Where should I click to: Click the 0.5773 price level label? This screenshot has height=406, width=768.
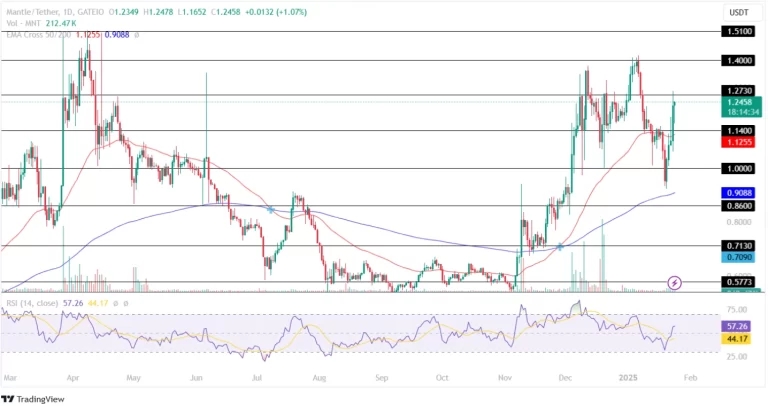point(738,282)
